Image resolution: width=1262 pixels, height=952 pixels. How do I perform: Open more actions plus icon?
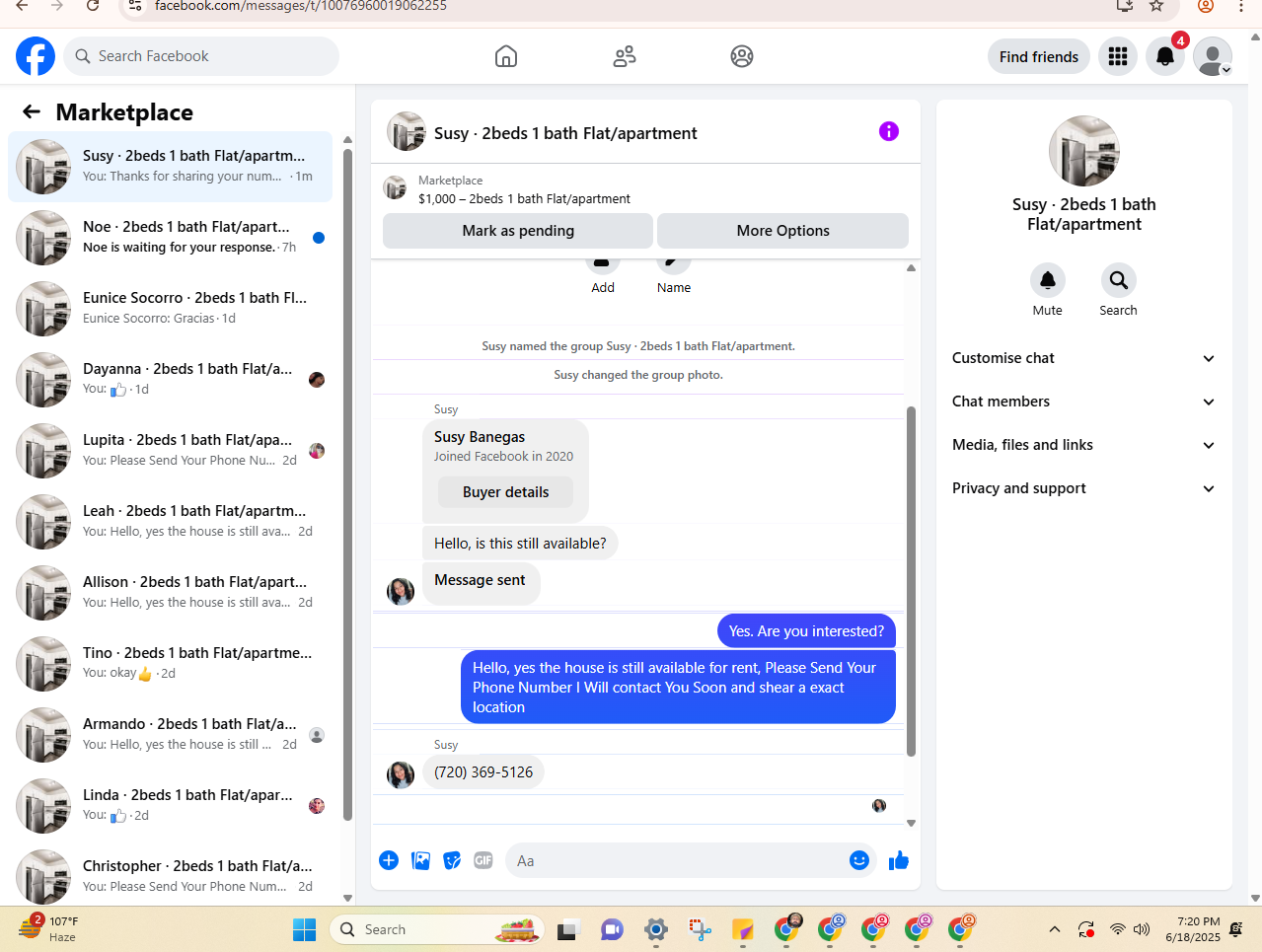[389, 860]
